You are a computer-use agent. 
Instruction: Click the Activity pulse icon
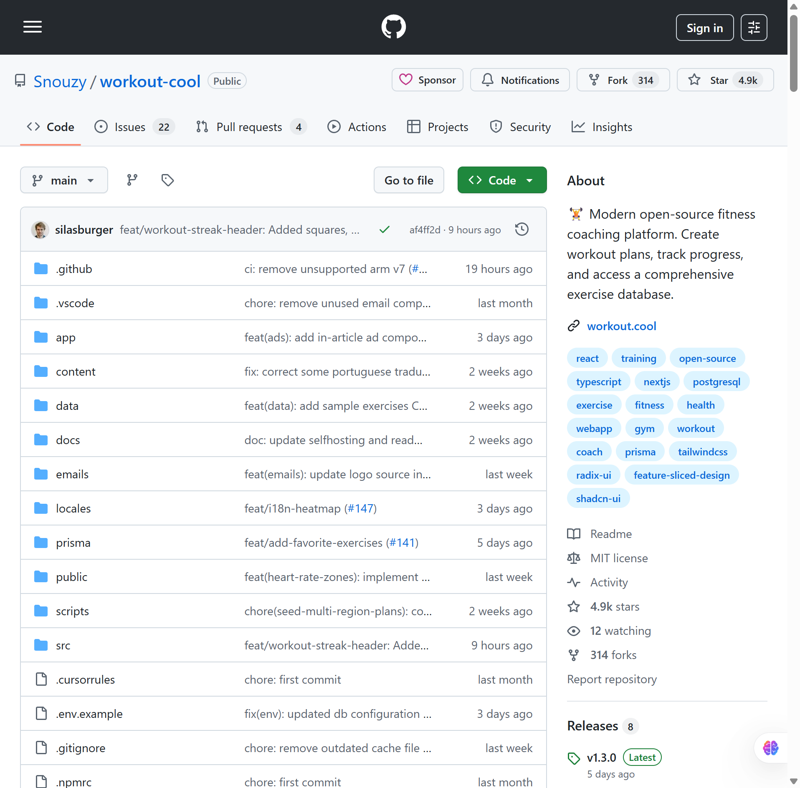tap(573, 582)
